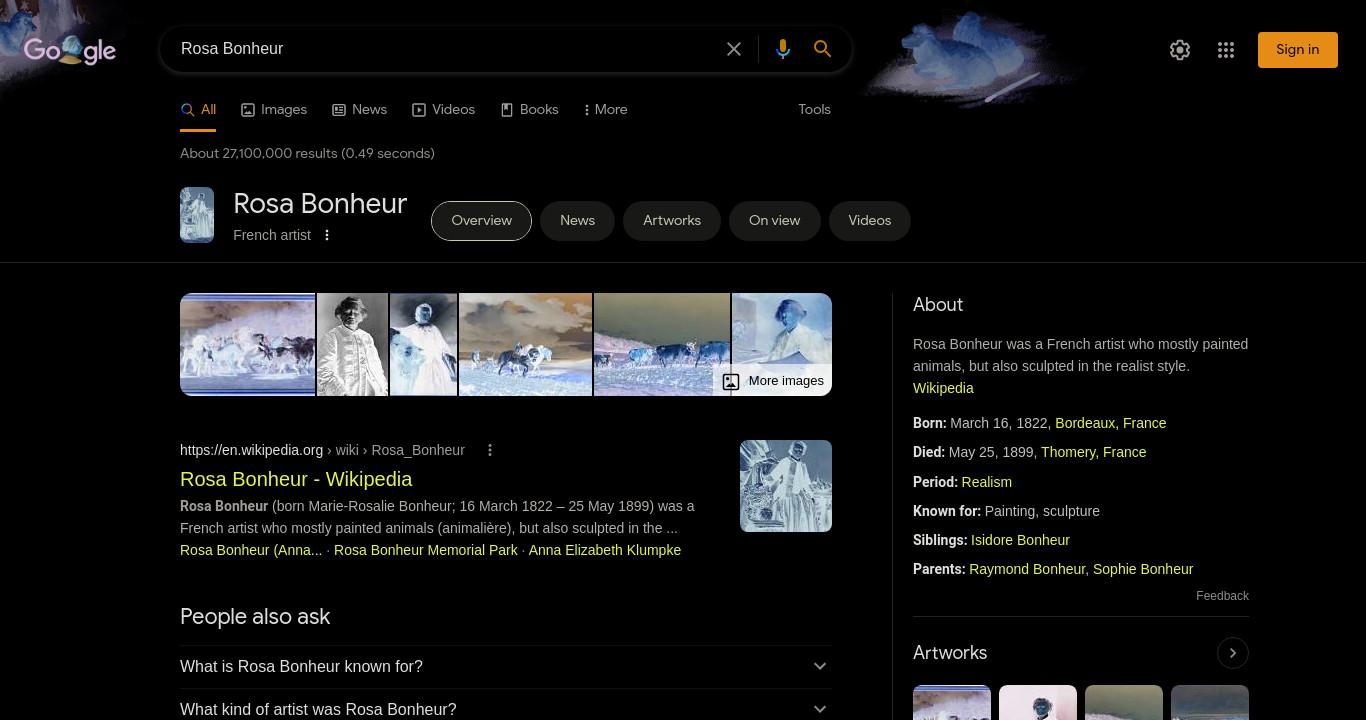Open the fifth carousel image of cattle
1366x720 pixels.
662,345
